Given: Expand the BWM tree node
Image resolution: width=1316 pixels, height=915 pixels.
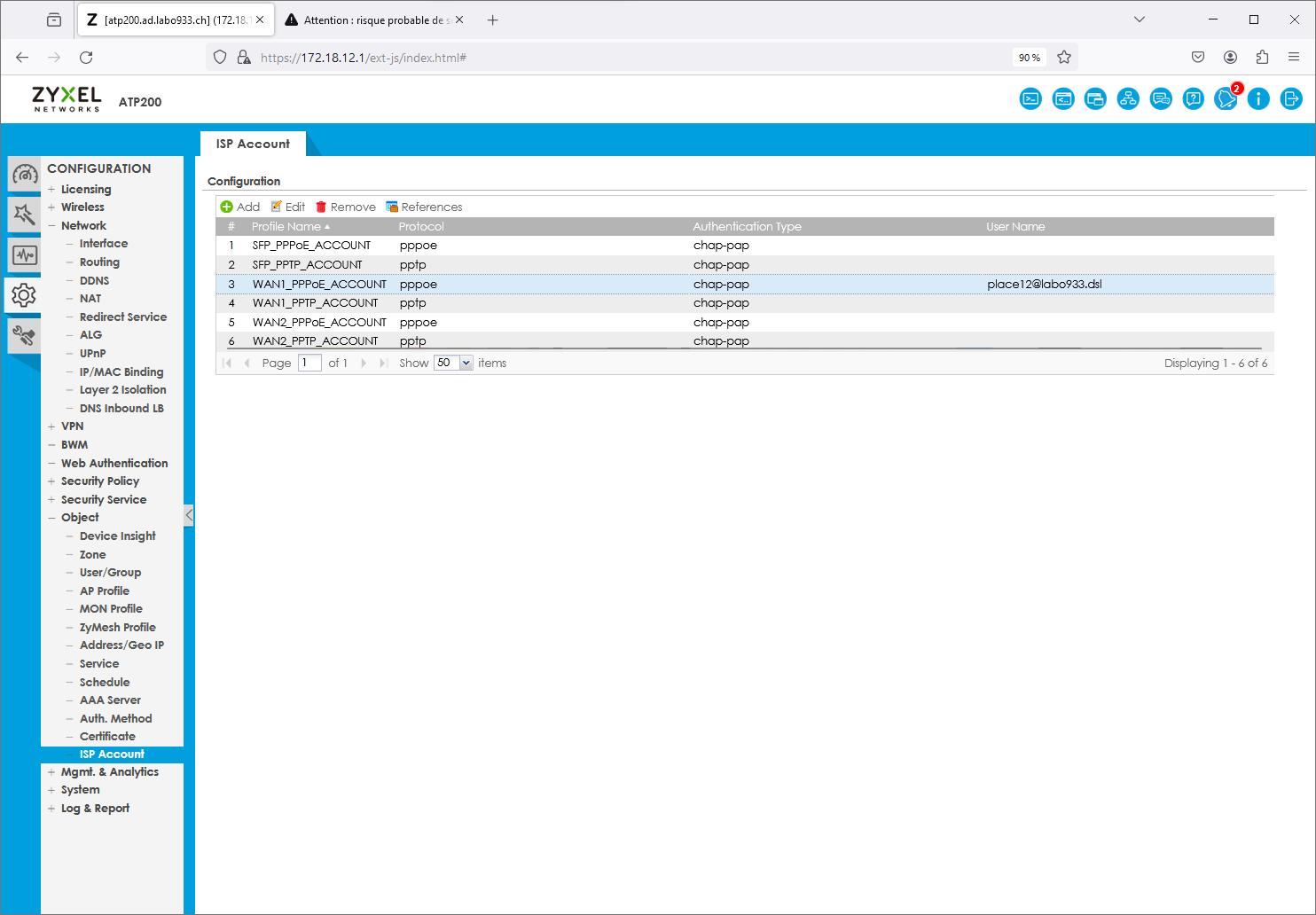Looking at the screenshot, I should (x=51, y=445).
